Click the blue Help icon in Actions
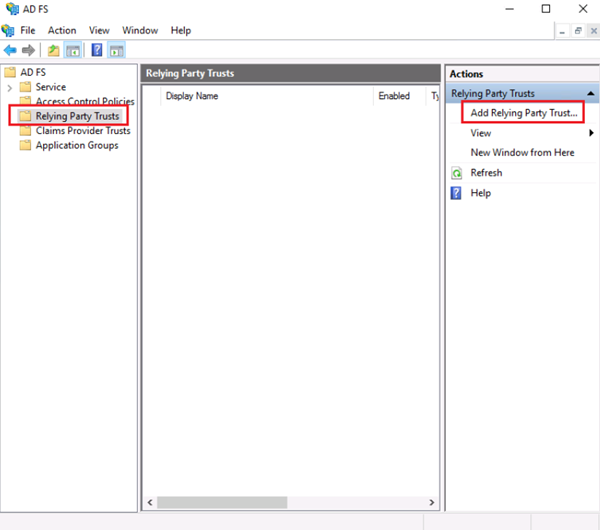This screenshot has height=530, width=600. pyautogui.click(x=456, y=193)
